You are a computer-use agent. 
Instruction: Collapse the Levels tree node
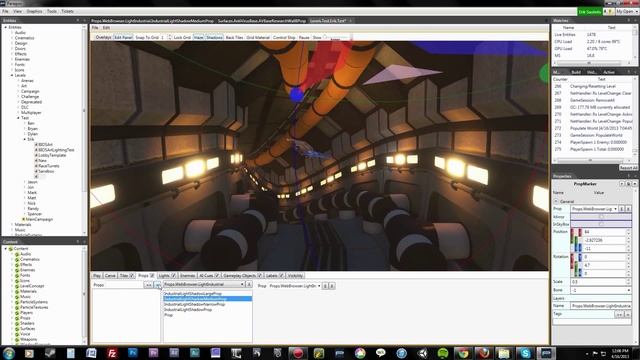coord(12,76)
